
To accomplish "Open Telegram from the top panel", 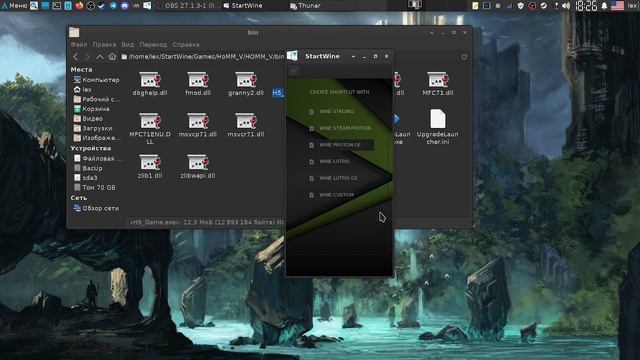I will click(x=113, y=6).
